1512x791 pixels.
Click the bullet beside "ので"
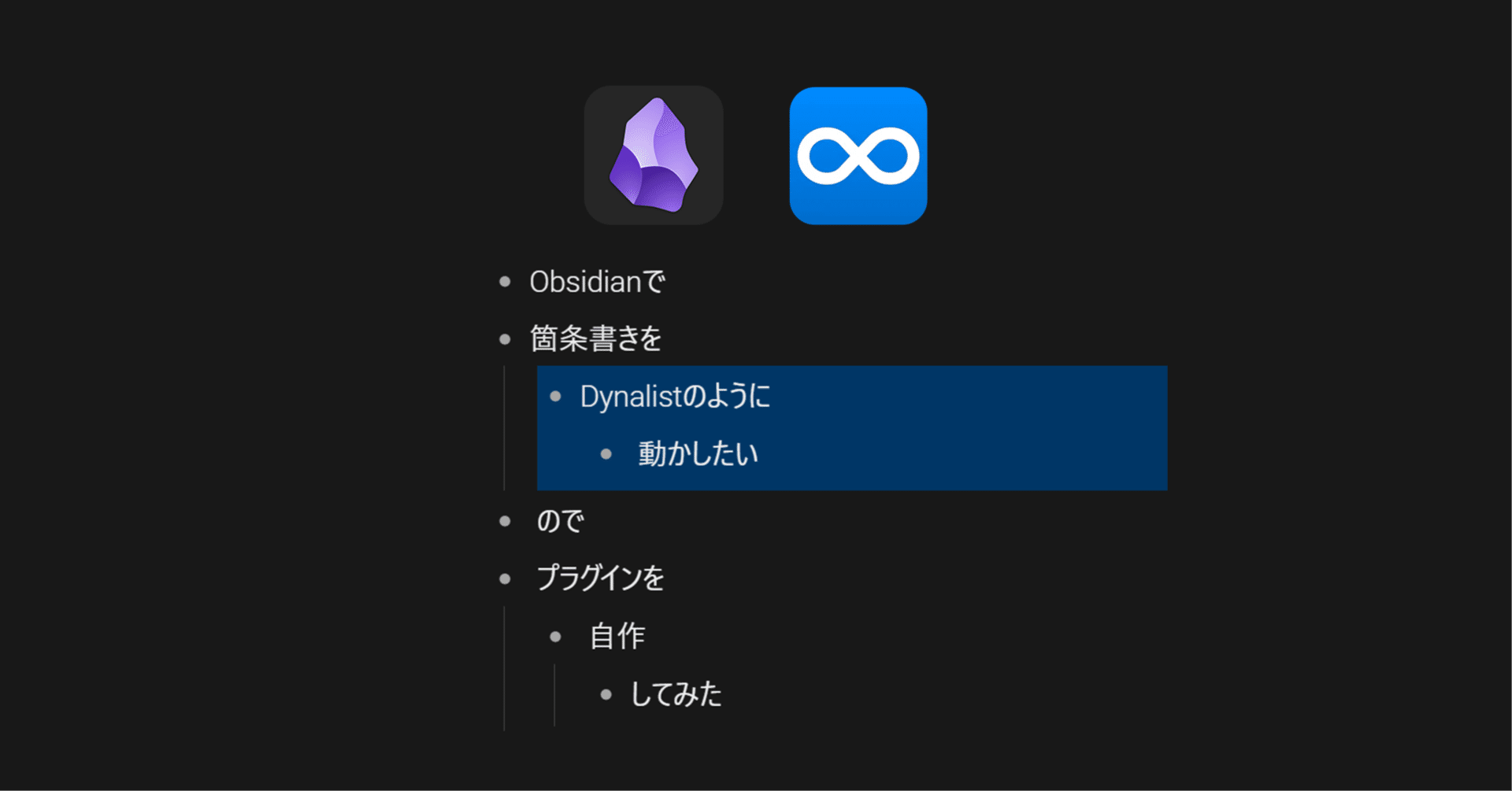pyautogui.click(x=505, y=521)
